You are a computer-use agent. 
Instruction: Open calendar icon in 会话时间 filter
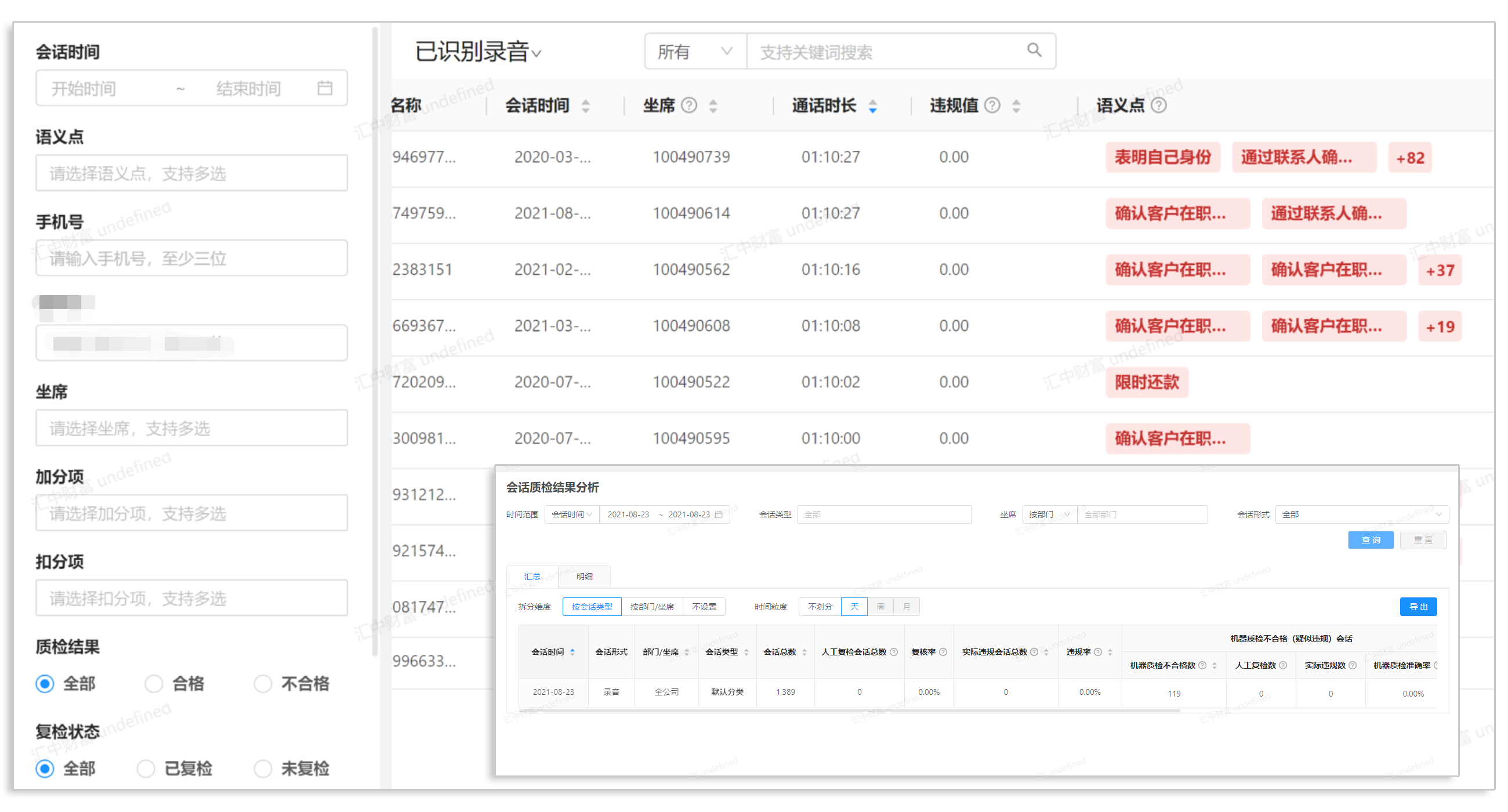click(325, 88)
